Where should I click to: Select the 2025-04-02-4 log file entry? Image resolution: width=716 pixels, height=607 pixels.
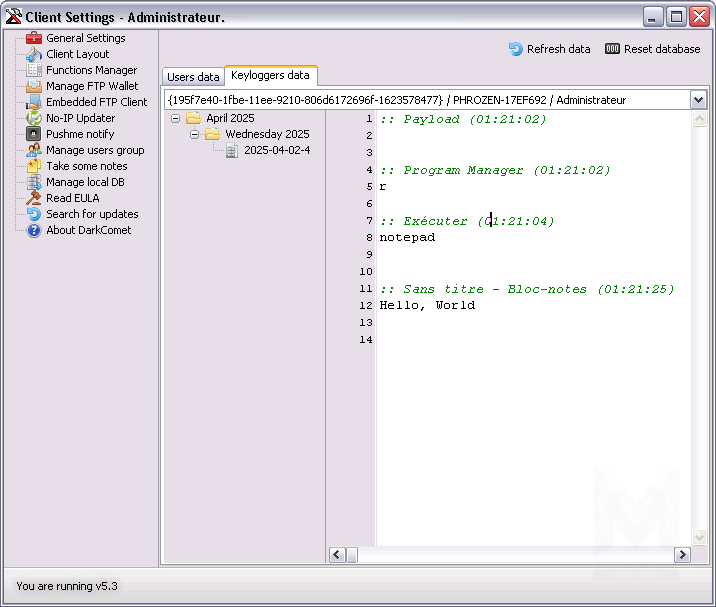coord(277,150)
